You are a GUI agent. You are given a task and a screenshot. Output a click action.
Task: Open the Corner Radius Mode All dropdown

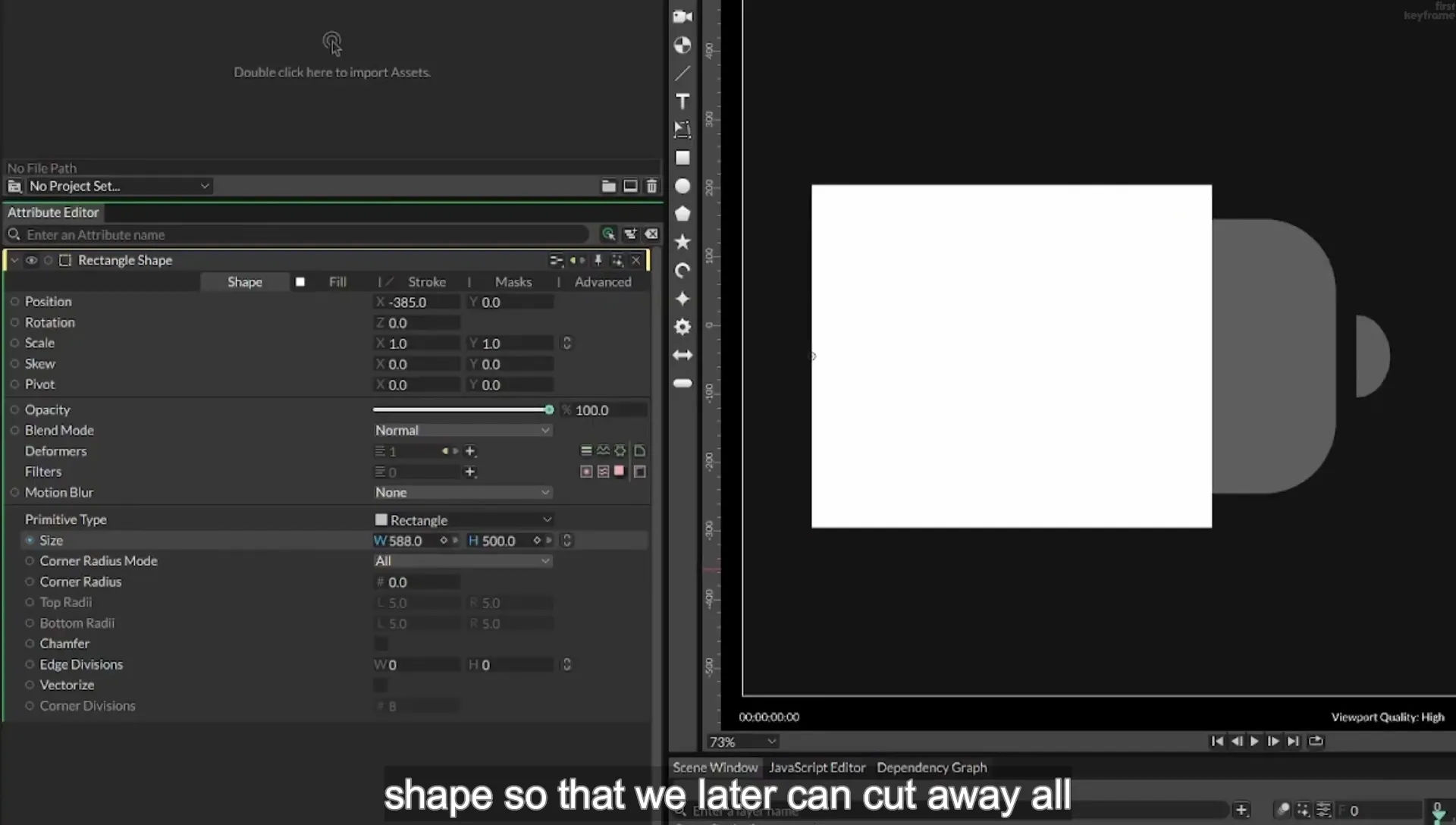[x=463, y=561]
